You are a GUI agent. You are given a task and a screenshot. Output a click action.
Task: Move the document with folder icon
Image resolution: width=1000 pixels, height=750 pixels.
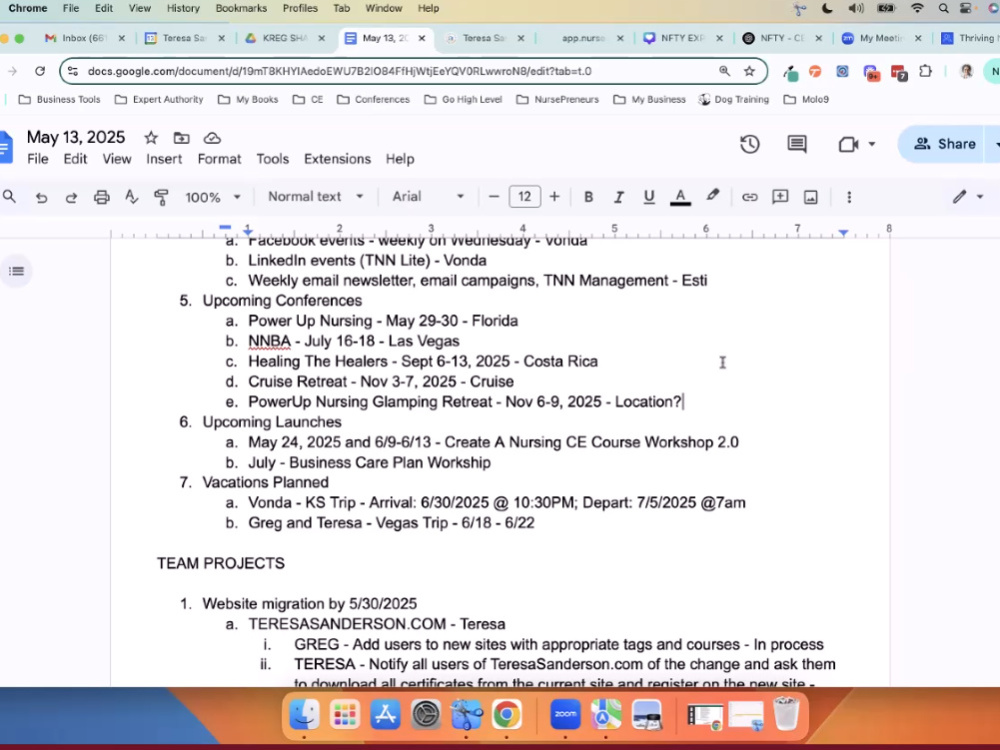pos(181,138)
